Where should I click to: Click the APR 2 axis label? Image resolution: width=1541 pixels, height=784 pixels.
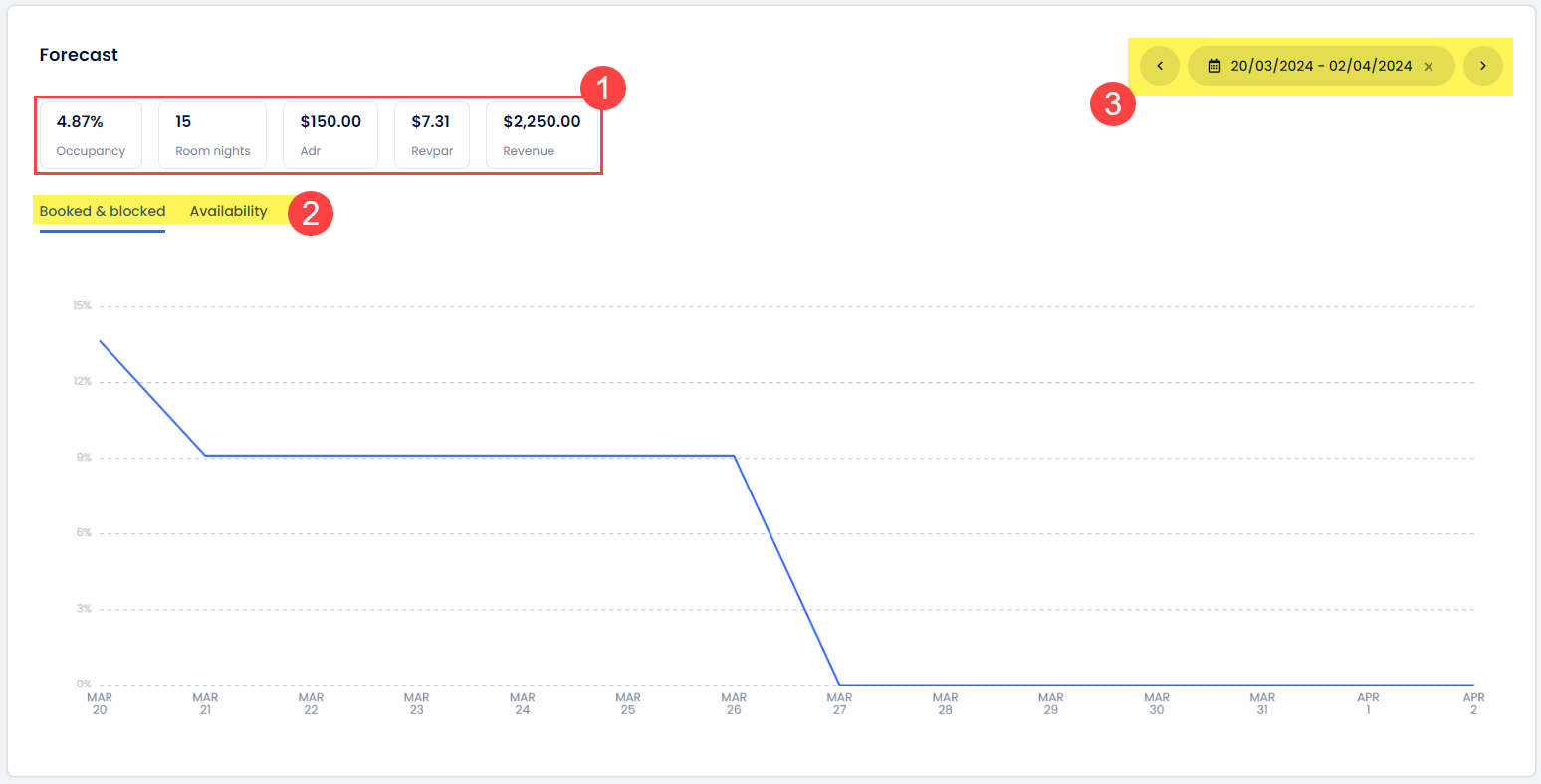pyautogui.click(x=1473, y=704)
